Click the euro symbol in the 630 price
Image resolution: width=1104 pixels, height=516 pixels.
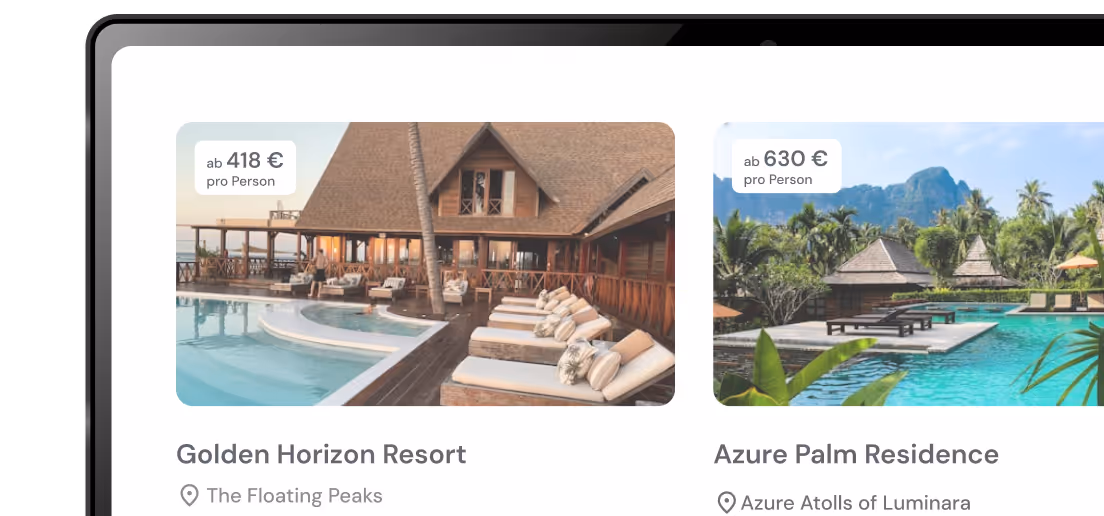point(819,158)
